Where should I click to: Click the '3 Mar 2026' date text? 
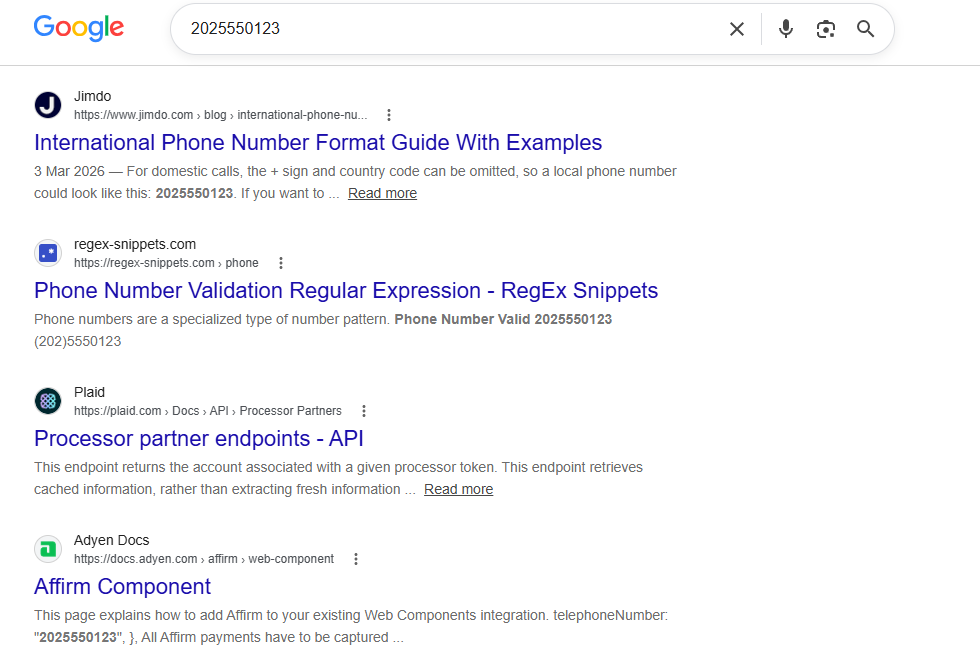point(69,172)
